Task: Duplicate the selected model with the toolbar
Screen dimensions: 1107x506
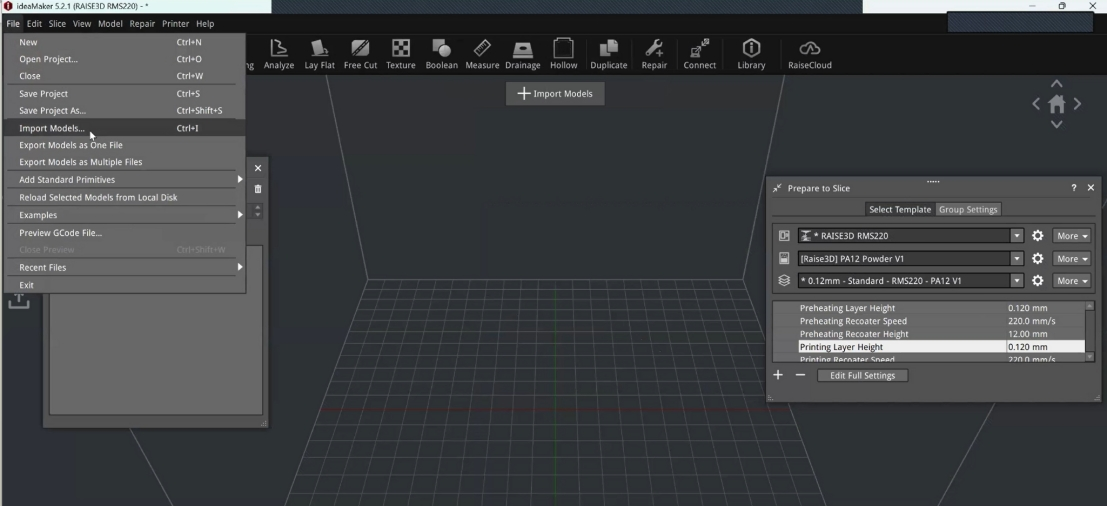Action: click(x=609, y=54)
